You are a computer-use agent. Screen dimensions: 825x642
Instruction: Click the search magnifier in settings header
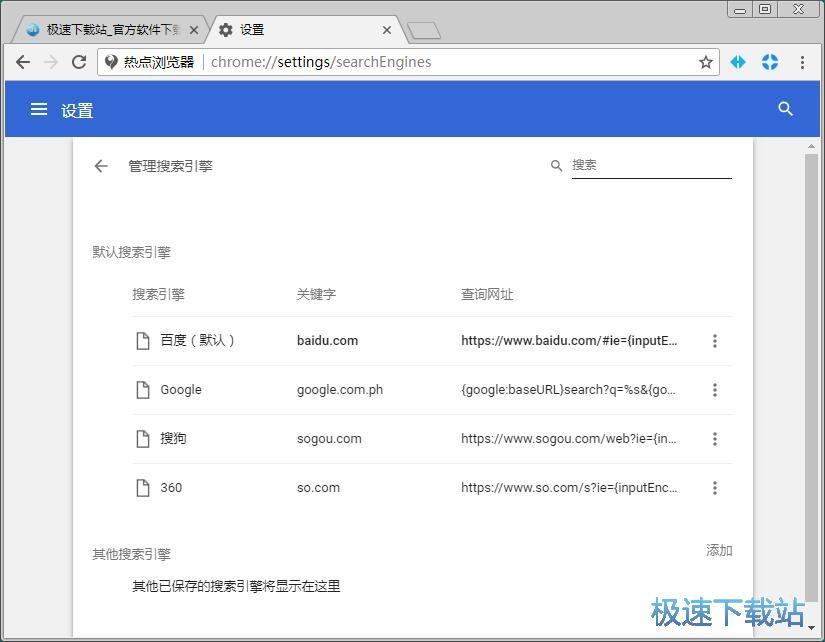coord(785,109)
